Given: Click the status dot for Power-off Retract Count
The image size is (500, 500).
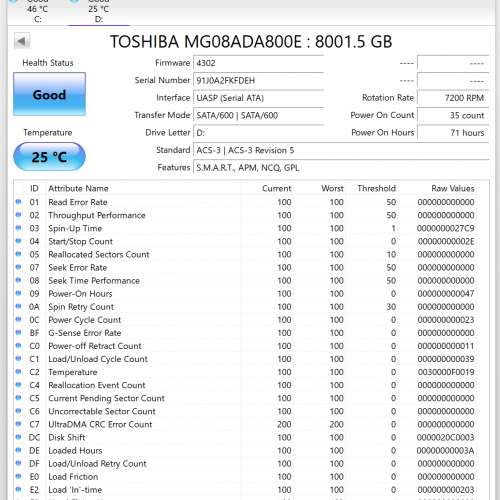Looking at the screenshot, I should point(18,345).
